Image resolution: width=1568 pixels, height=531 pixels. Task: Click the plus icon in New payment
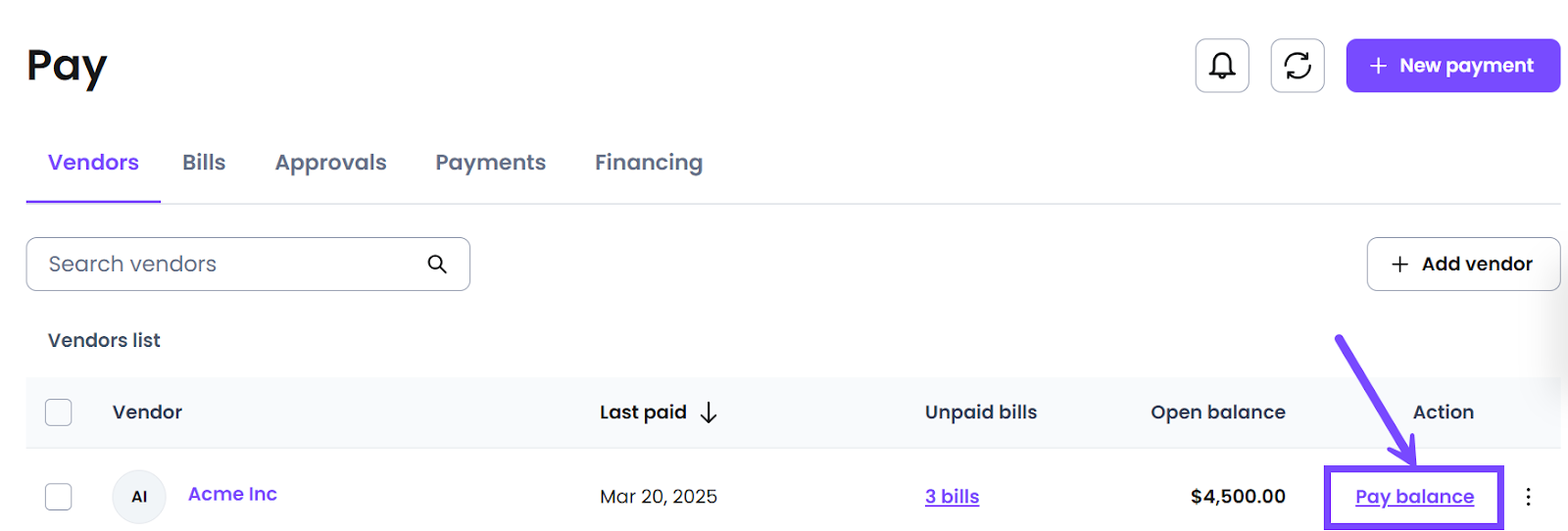(1378, 66)
